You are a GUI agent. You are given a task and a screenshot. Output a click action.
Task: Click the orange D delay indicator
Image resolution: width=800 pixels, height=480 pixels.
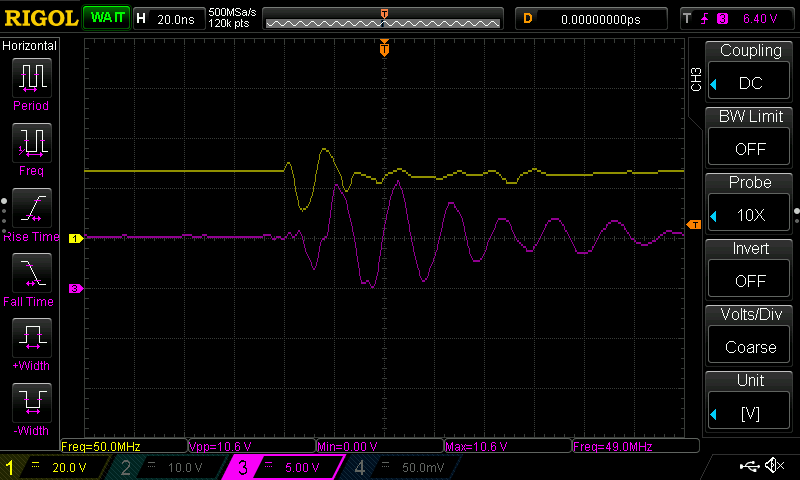(528, 19)
